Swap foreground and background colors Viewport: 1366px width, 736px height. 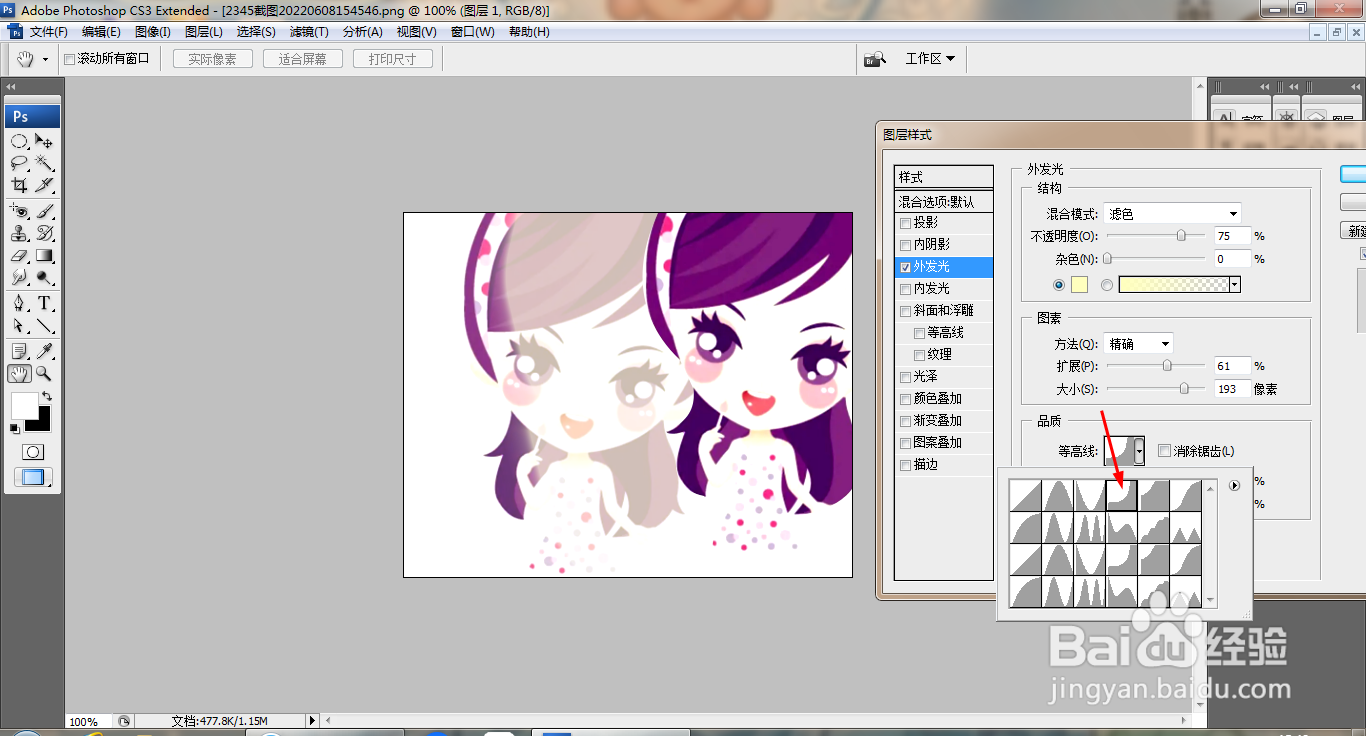pos(47,397)
